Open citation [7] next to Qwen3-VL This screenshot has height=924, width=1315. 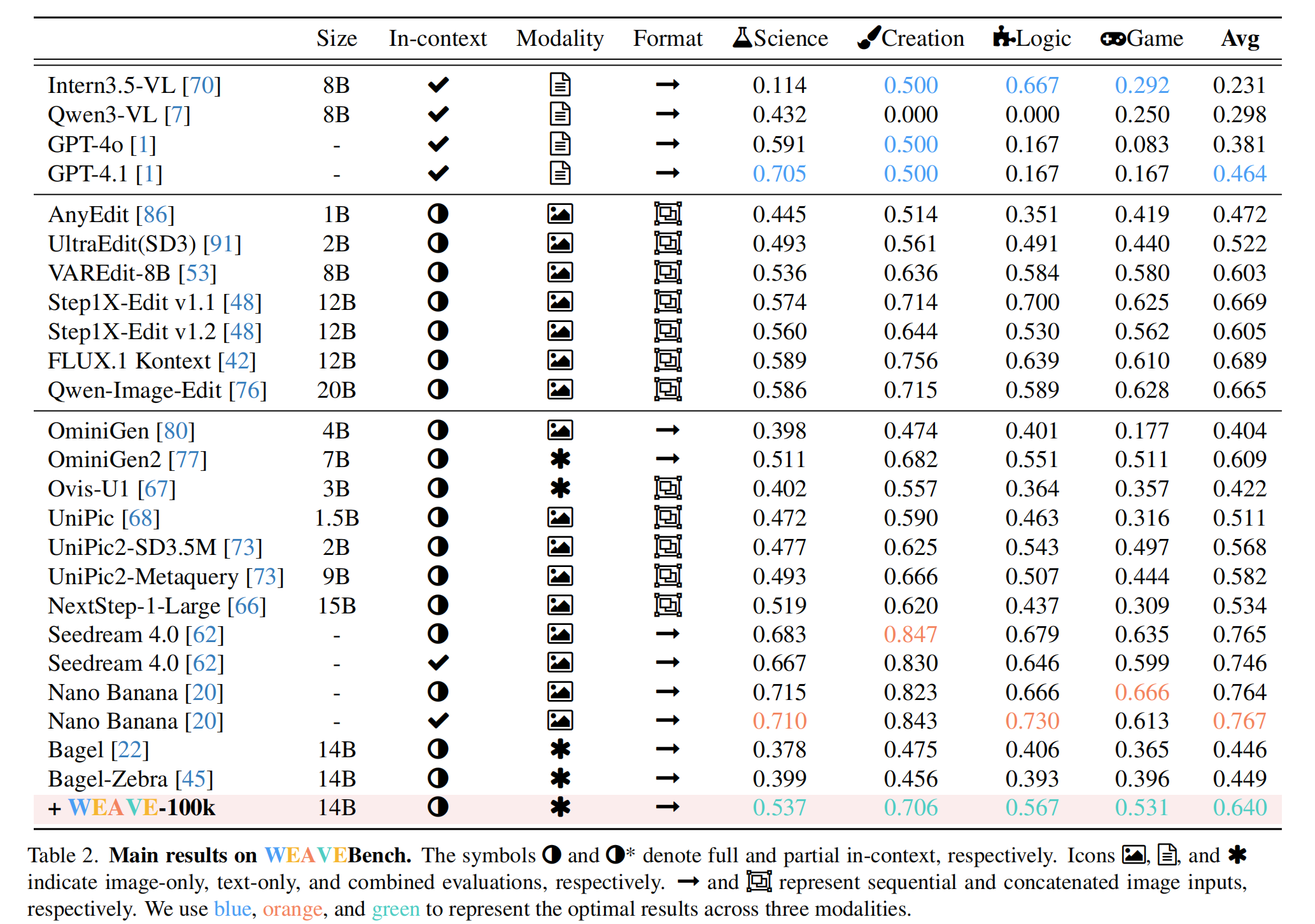coord(177,115)
